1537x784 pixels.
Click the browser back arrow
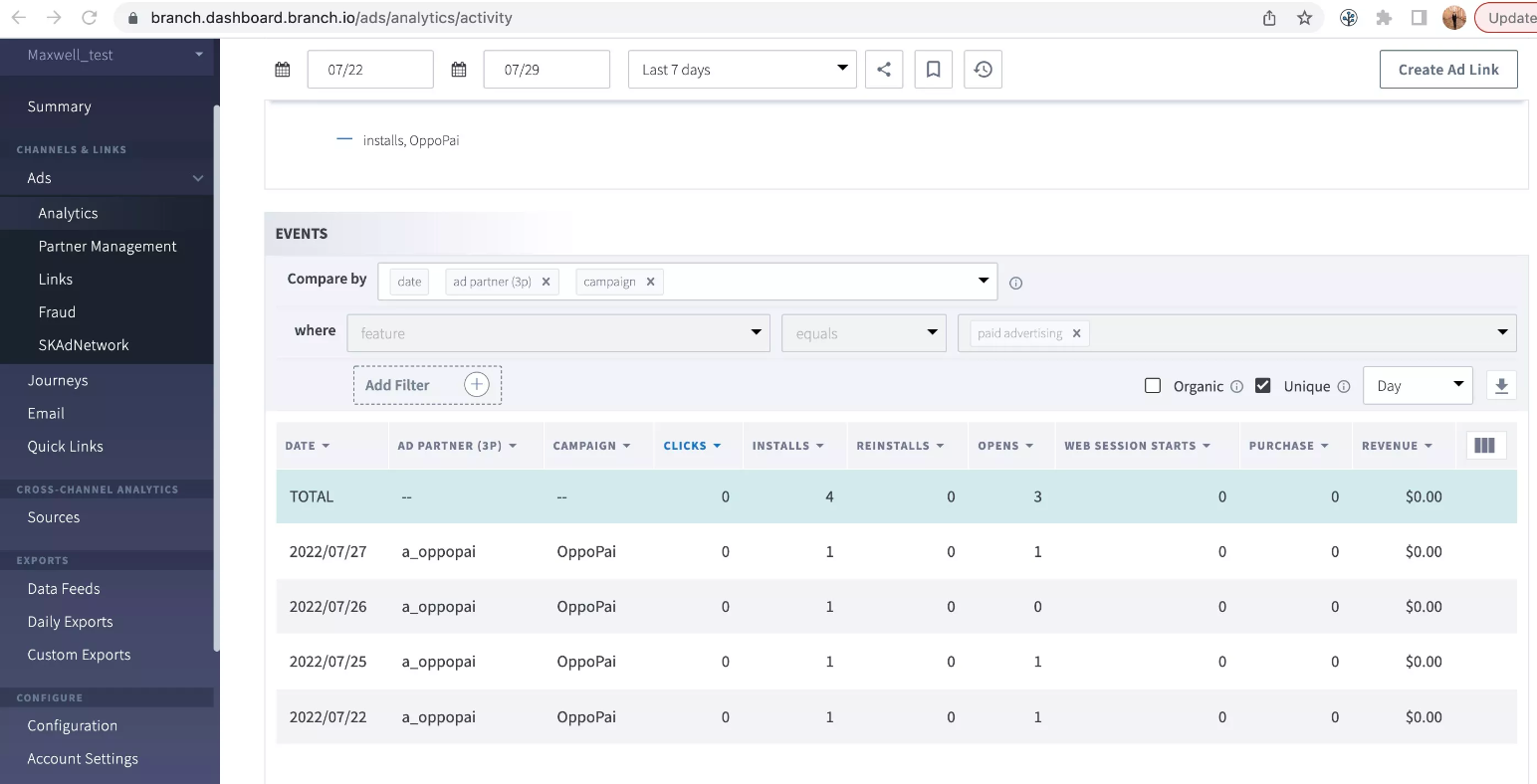(x=19, y=18)
